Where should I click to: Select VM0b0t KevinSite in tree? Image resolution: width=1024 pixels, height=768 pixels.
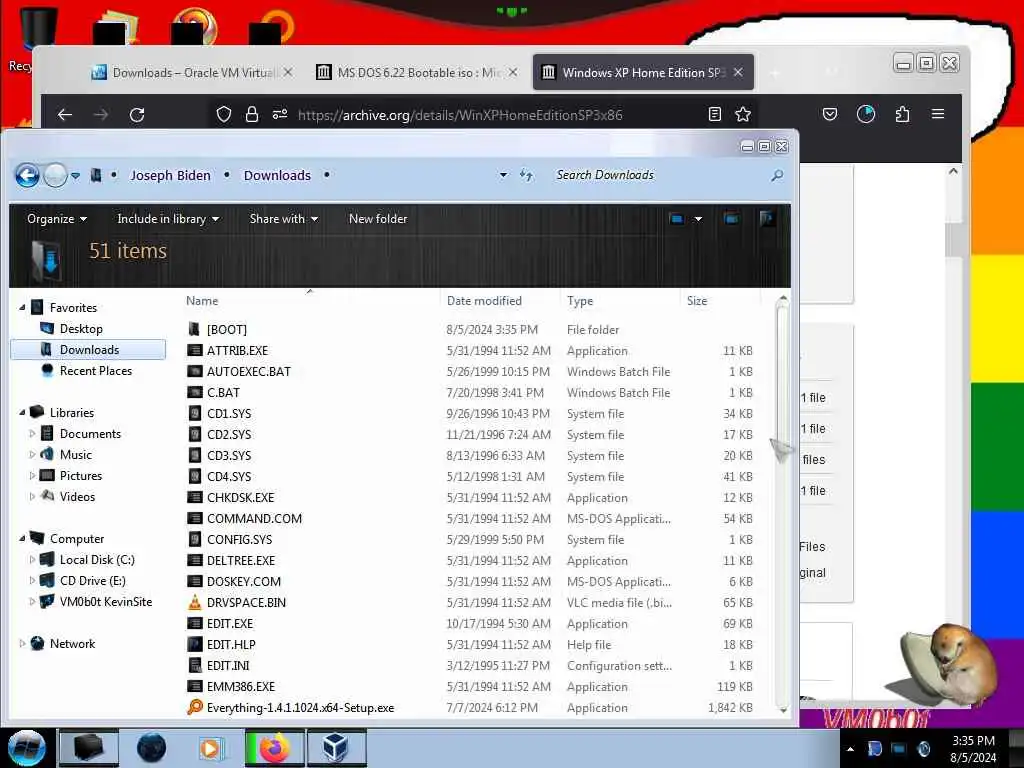[105, 601]
